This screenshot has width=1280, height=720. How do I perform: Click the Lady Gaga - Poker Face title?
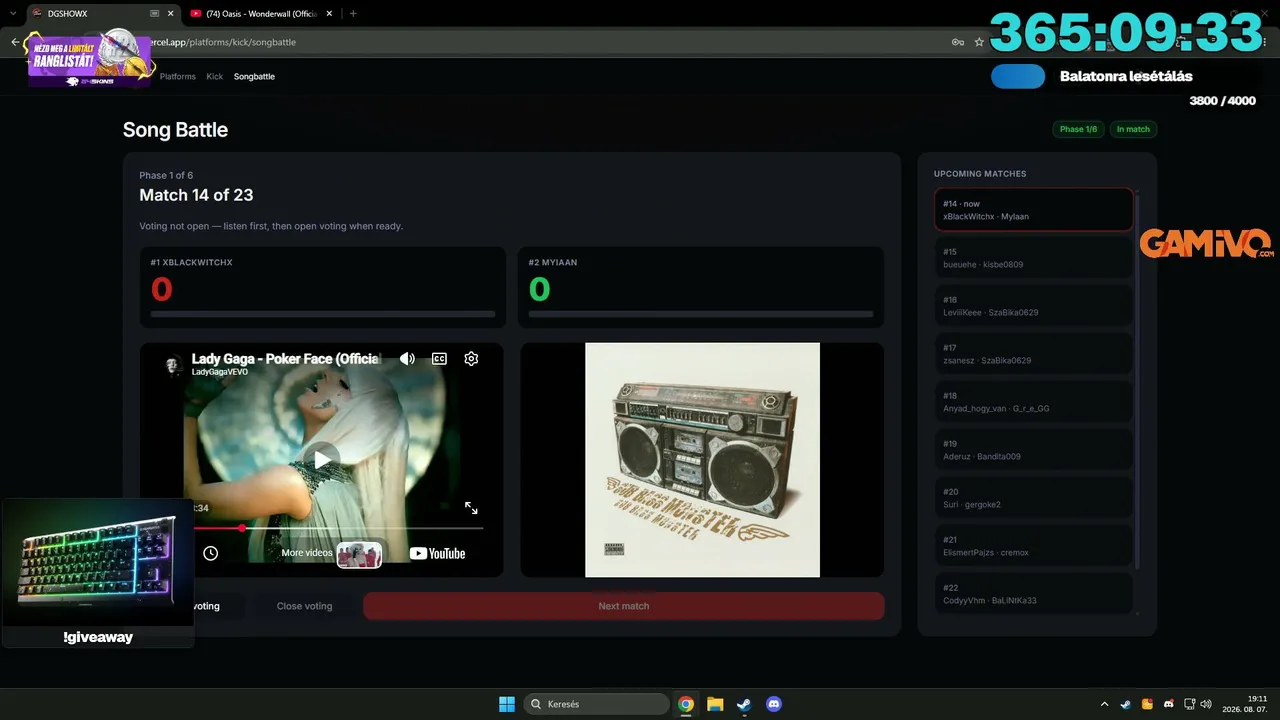click(x=286, y=358)
